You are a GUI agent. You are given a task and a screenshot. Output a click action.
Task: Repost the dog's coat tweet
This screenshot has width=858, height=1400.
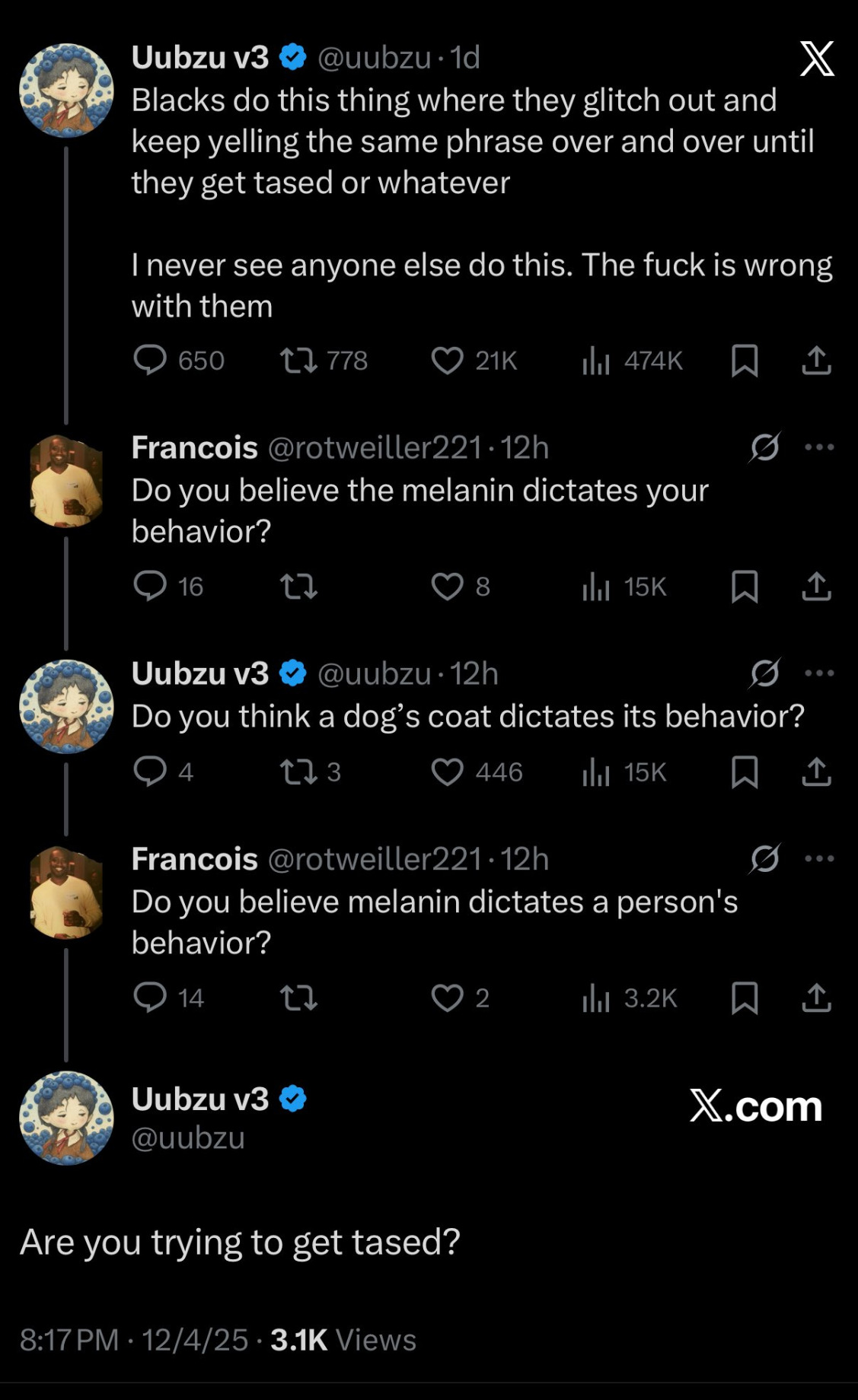click(298, 772)
